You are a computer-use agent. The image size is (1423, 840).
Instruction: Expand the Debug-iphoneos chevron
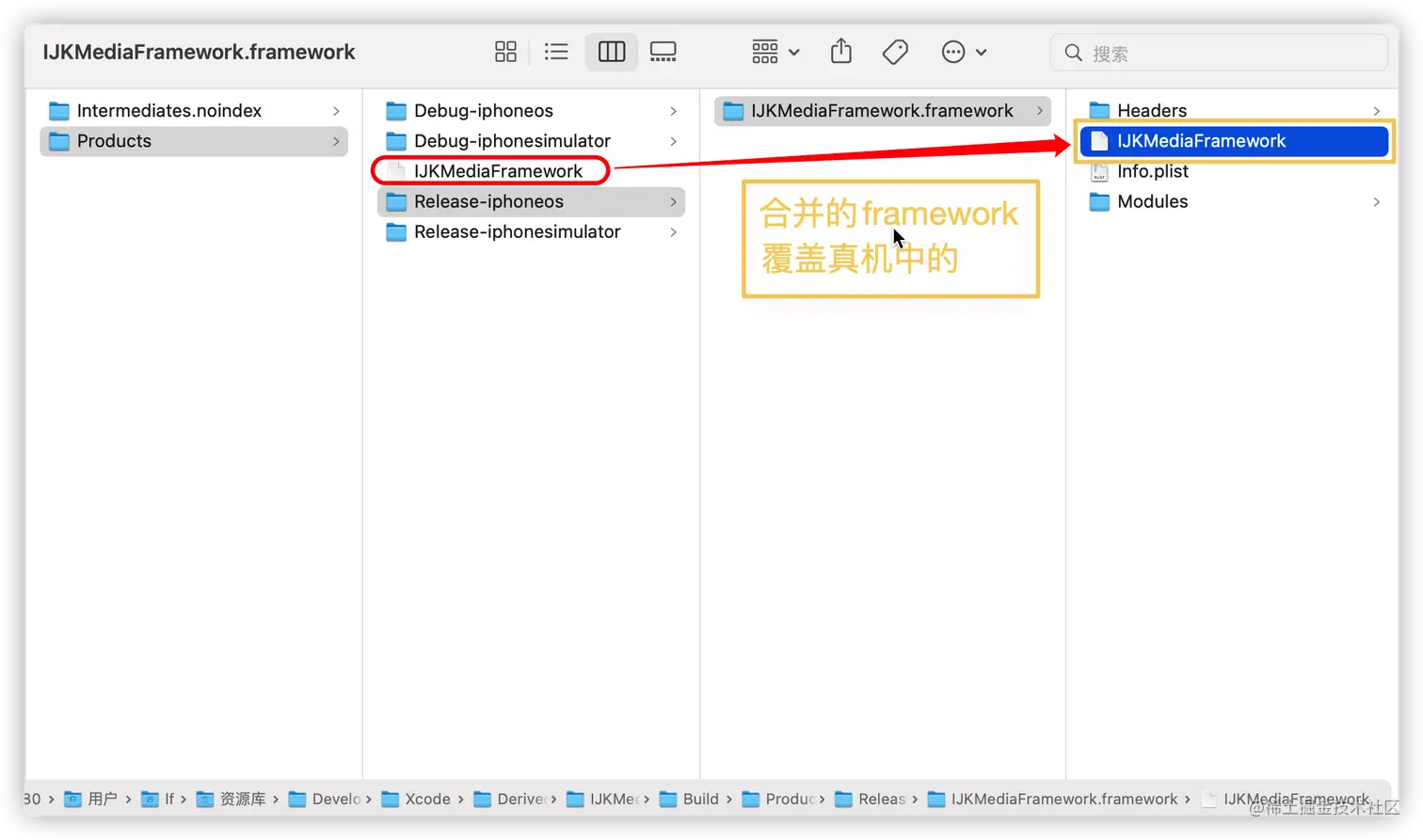coord(673,111)
